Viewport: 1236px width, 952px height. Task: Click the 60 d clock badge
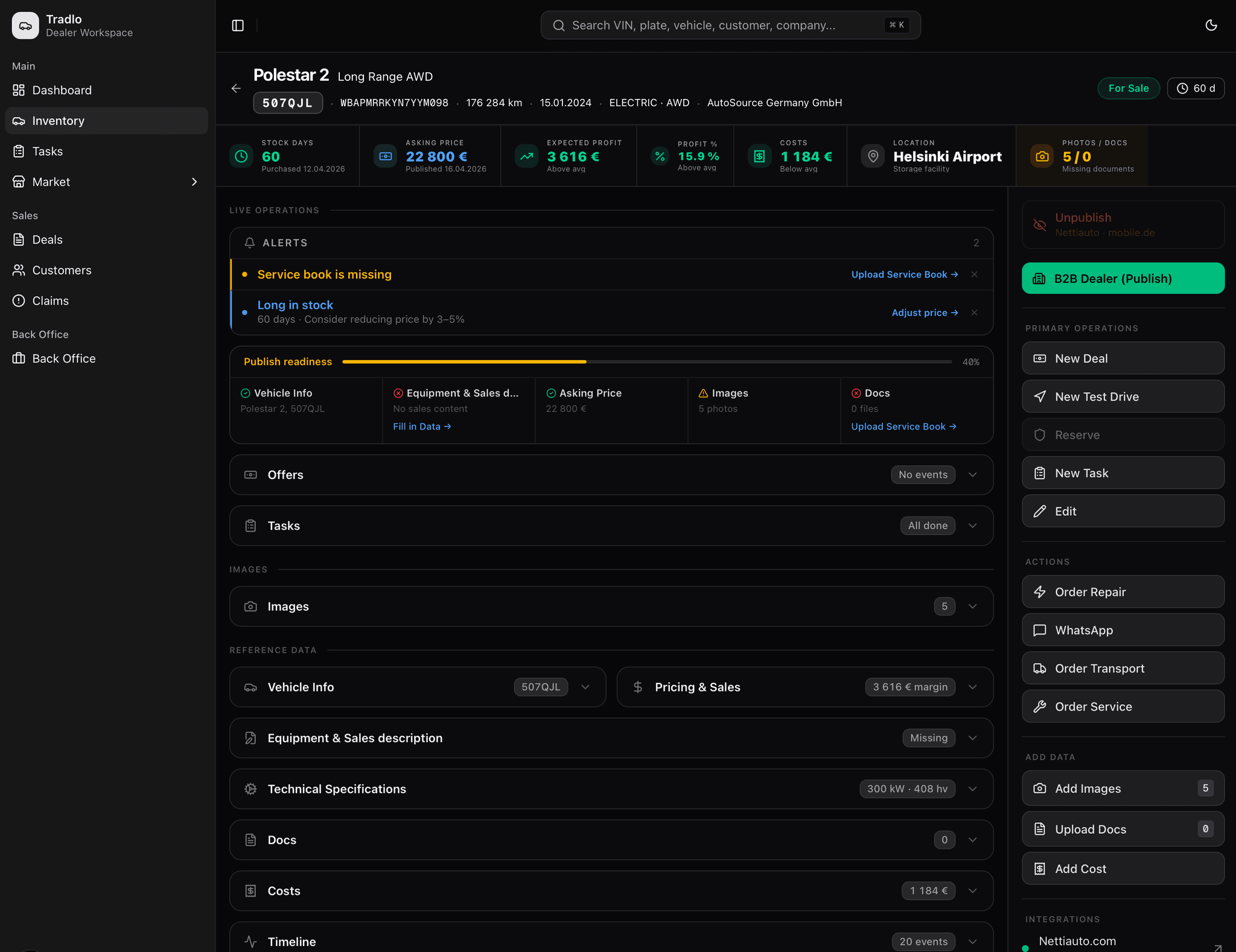tap(1196, 88)
